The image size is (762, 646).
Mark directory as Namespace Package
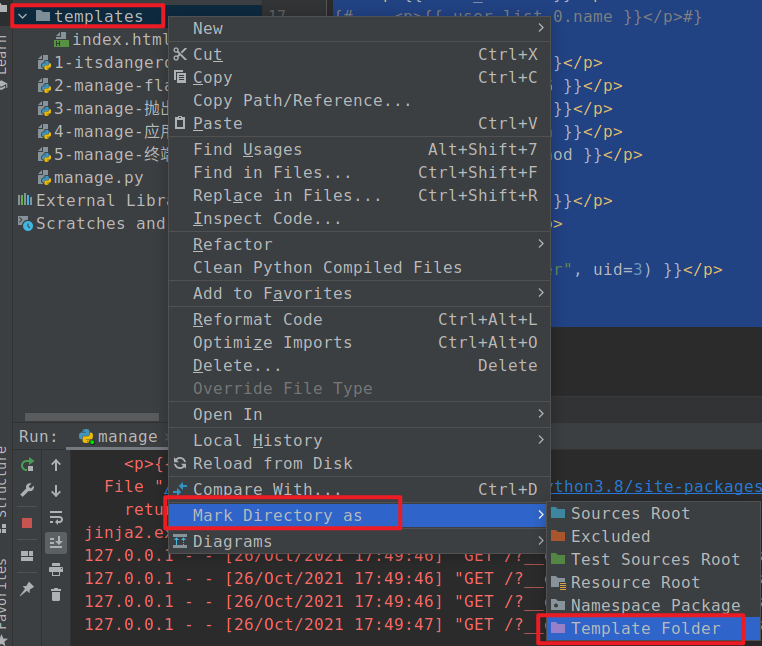pyautogui.click(x=654, y=606)
